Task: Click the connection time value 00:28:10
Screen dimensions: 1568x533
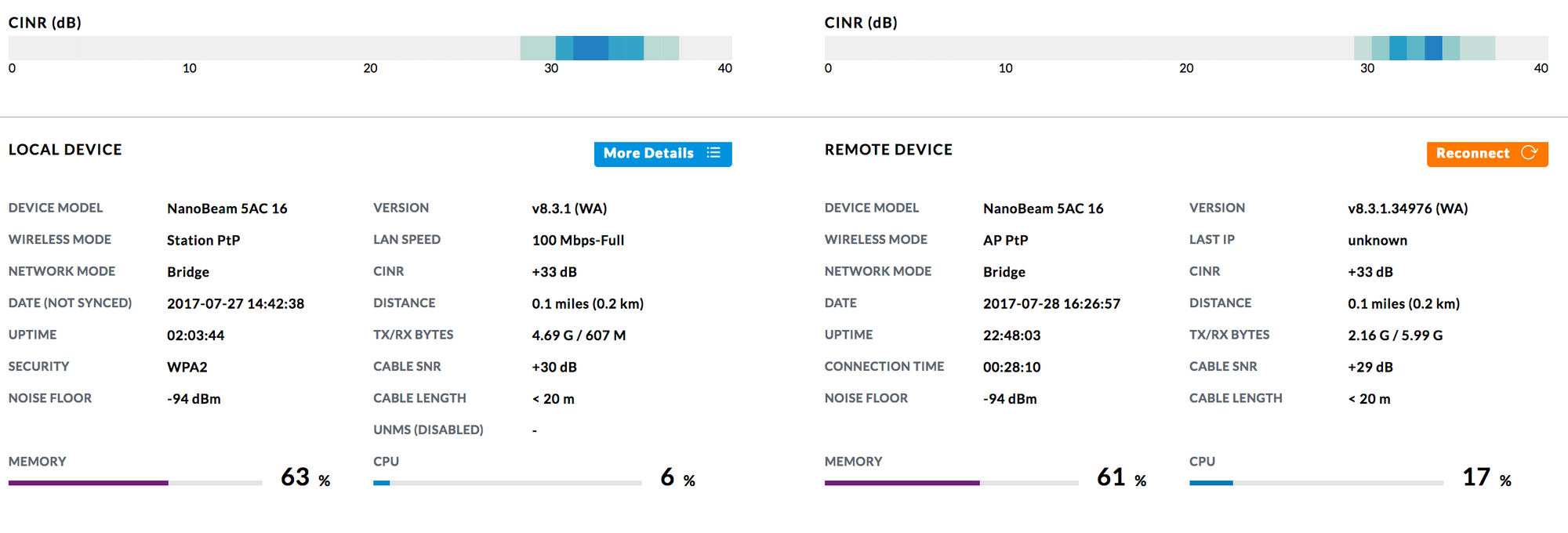Action: pyautogui.click(x=1011, y=367)
